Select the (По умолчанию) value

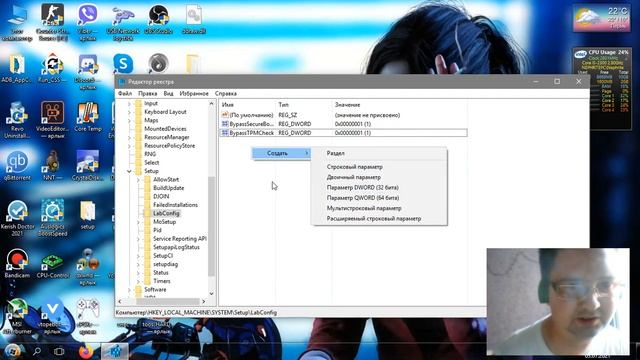344,115
